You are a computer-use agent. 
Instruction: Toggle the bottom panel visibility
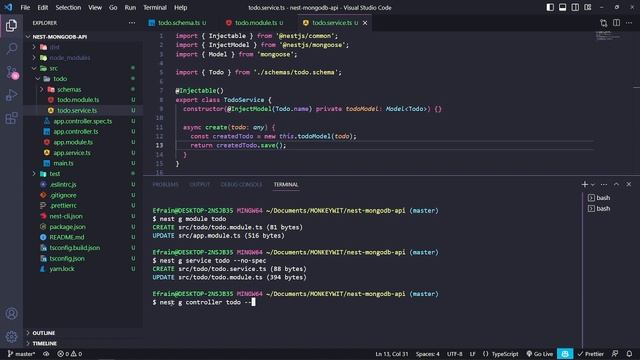point(562,7)
